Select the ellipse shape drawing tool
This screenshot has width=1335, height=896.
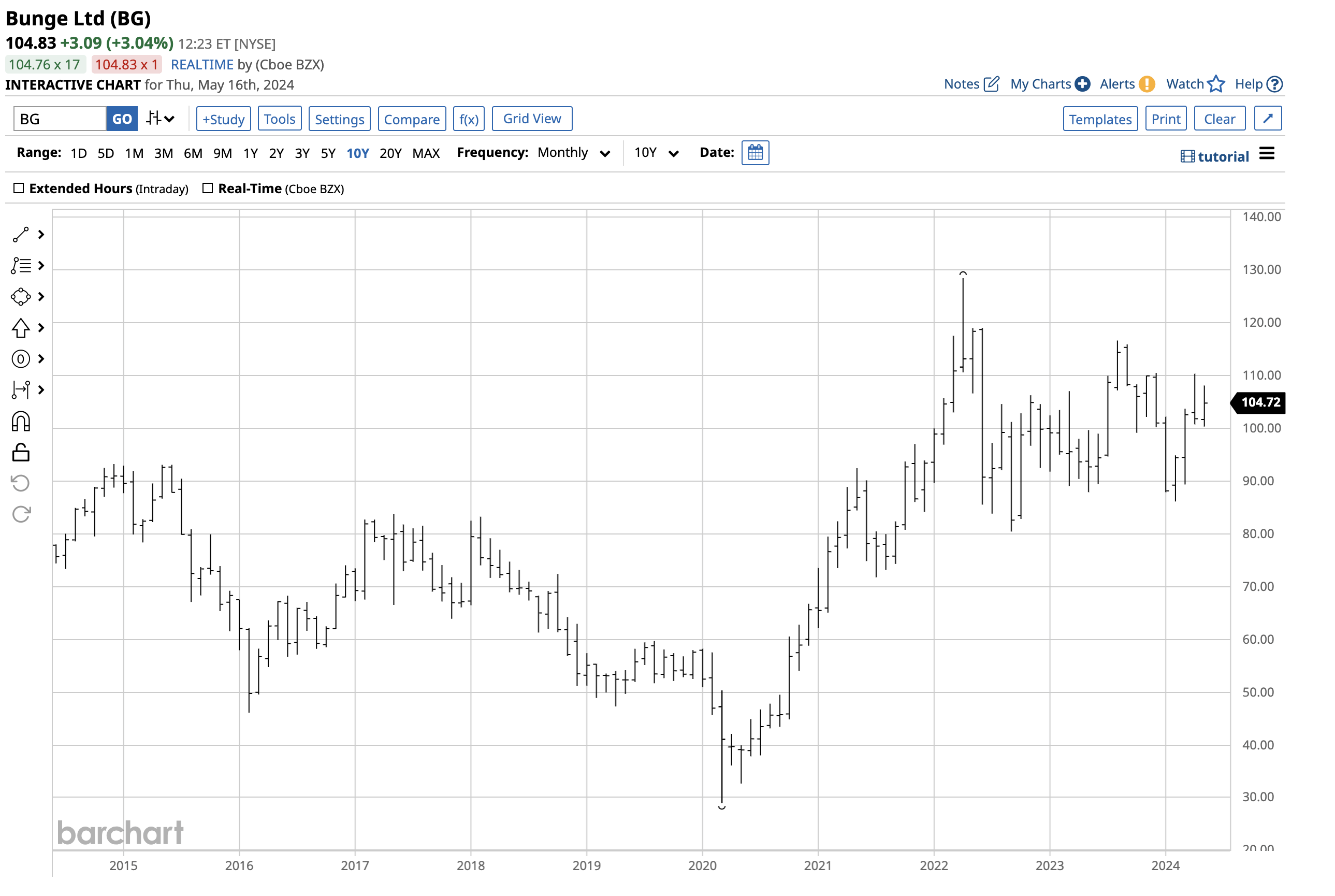click(x=20, y=297)
